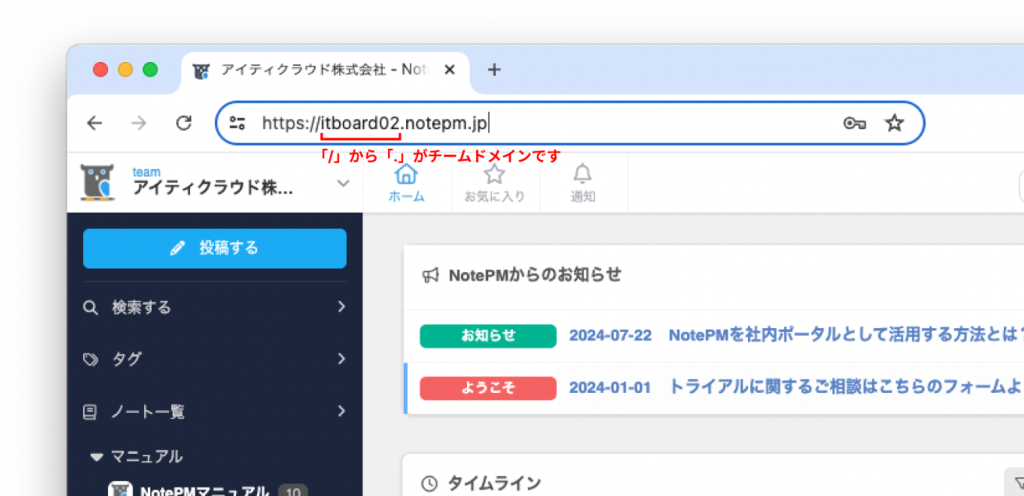
Task: Open a new browser tab
Action: [494, 70]
